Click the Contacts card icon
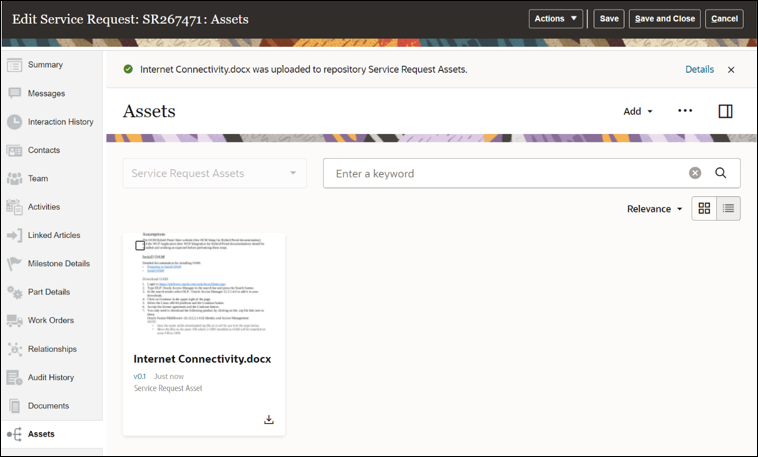The image size is (758, 457). 15,150
